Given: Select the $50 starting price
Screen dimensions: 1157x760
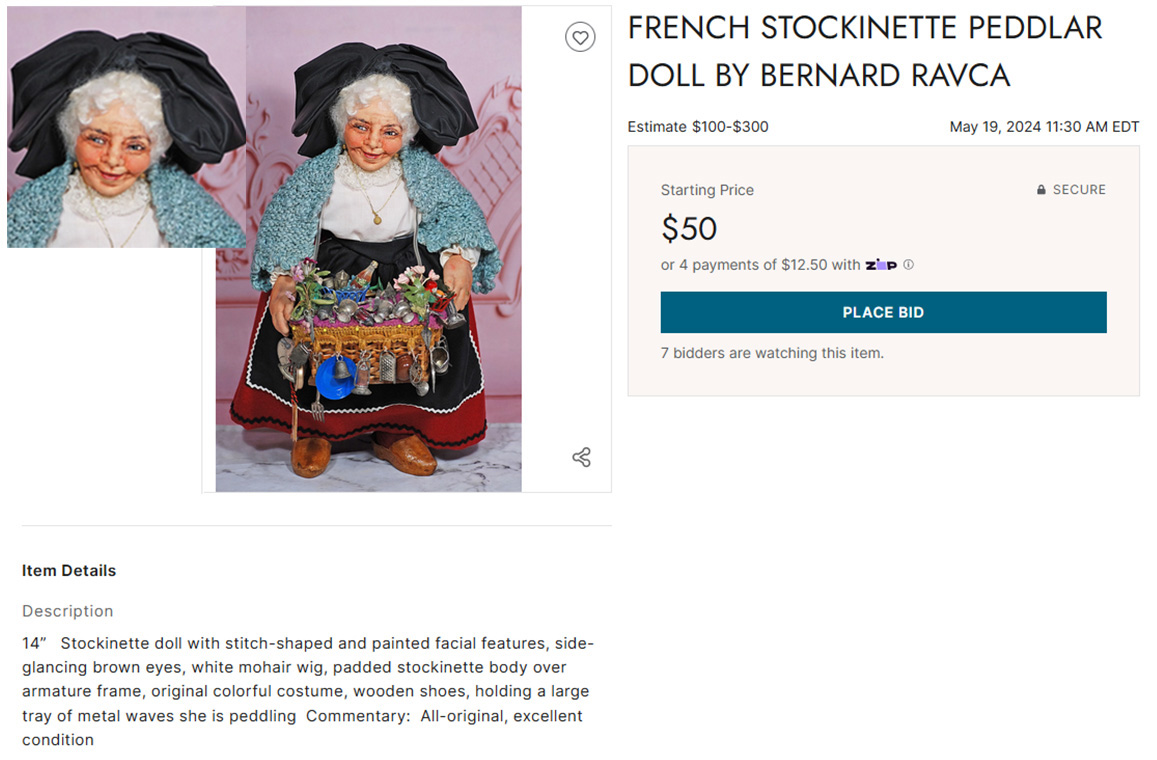Looking at the screenshot, I should pyautogui.click(x=689, y=228).
